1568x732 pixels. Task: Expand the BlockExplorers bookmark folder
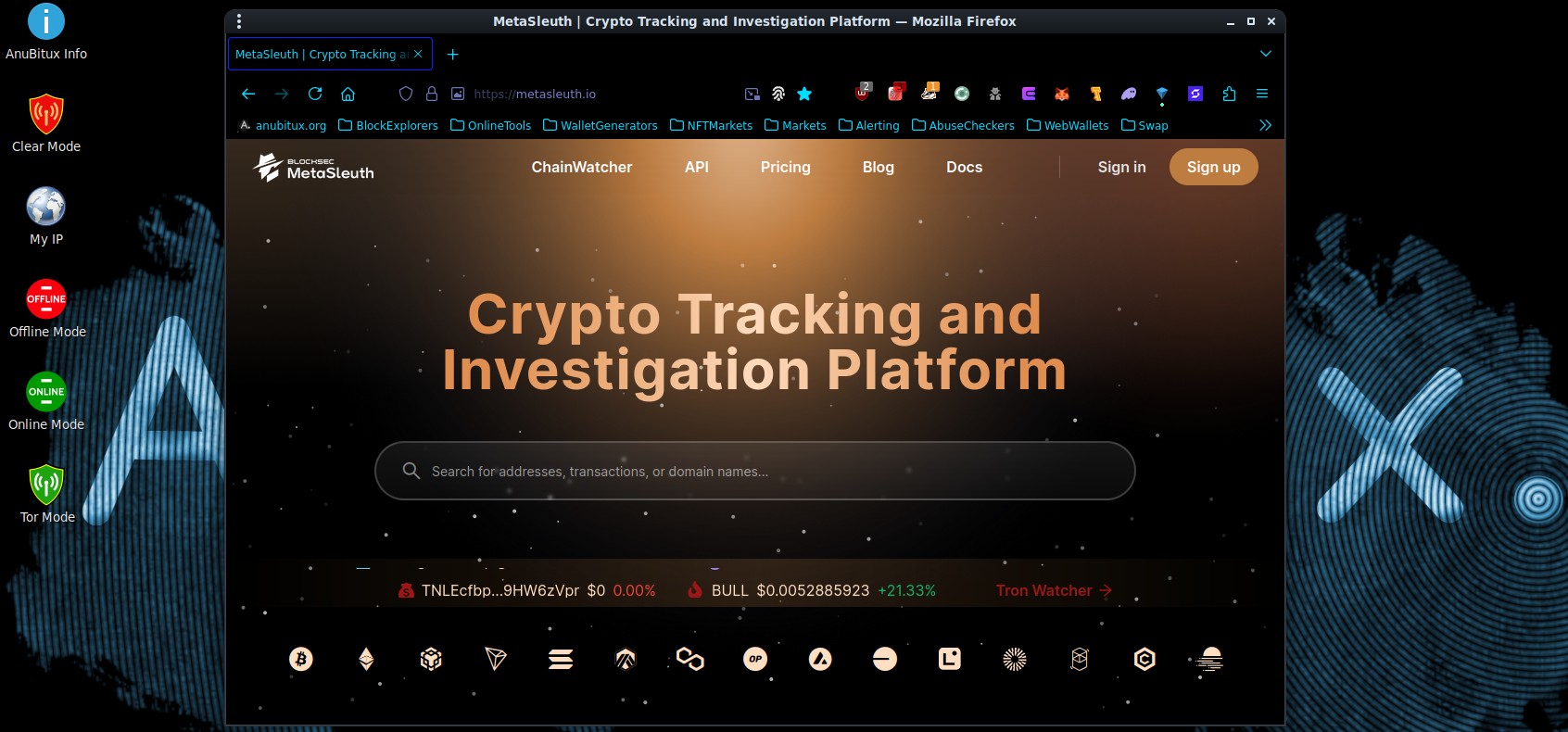click(x=388, y=125)
